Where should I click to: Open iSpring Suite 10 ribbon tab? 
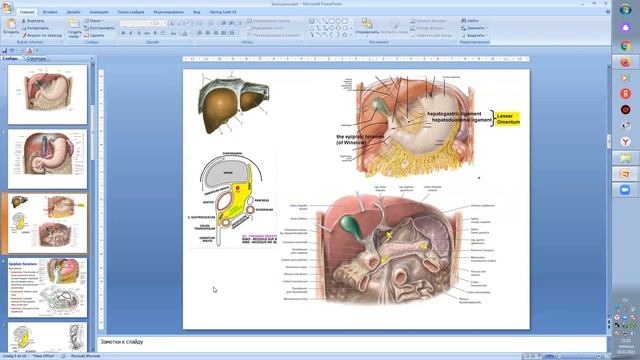pyautogui.click(x=223, y=12)
